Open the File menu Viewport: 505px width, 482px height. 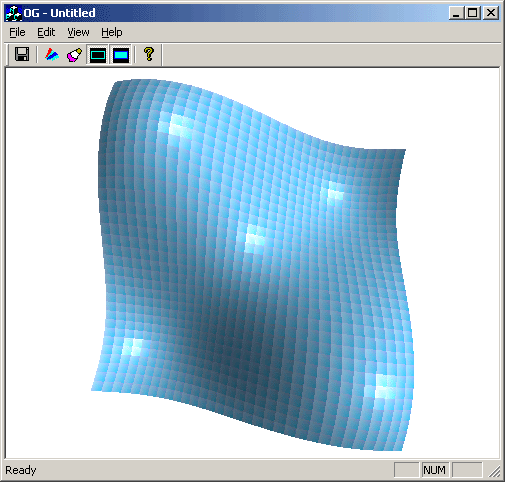click(17, 32)
